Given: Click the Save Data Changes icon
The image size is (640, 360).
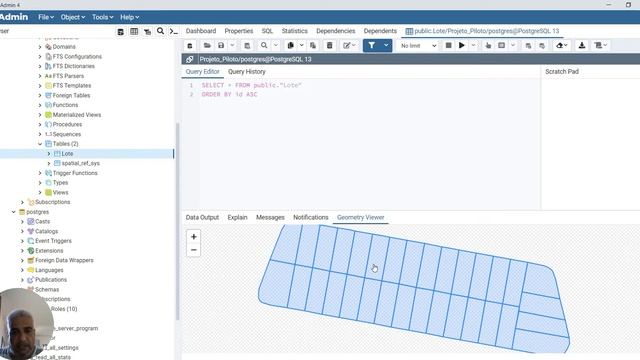Looking at the screenshot, I should pyautogui.click(x=247, y=45).
